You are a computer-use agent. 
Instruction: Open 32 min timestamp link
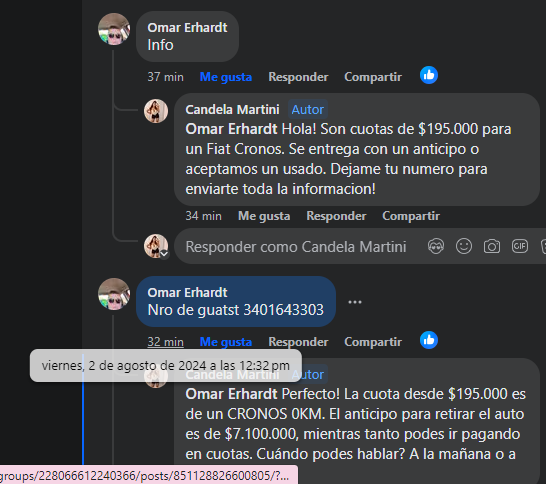point(165,342)
